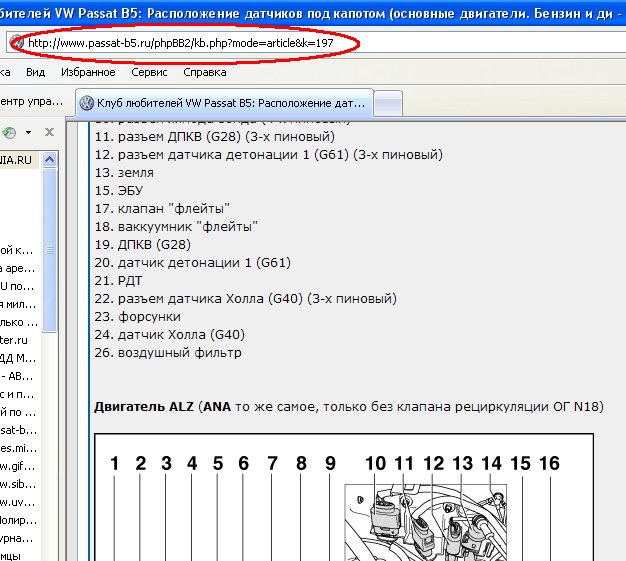
Task: Click '22. разъем датчика Холла (G40)'
Action: 246,298
